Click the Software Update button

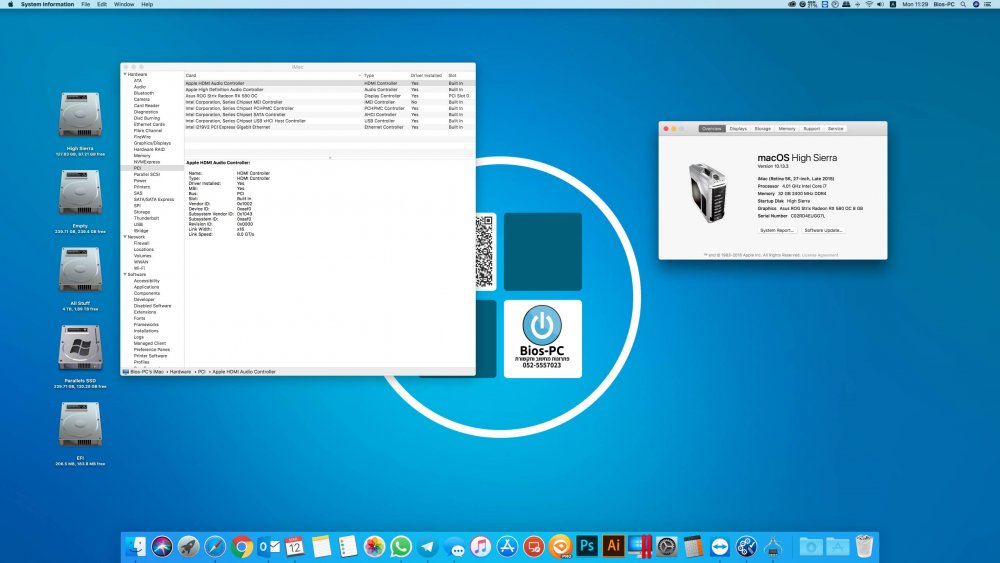(x=823, y=230)
